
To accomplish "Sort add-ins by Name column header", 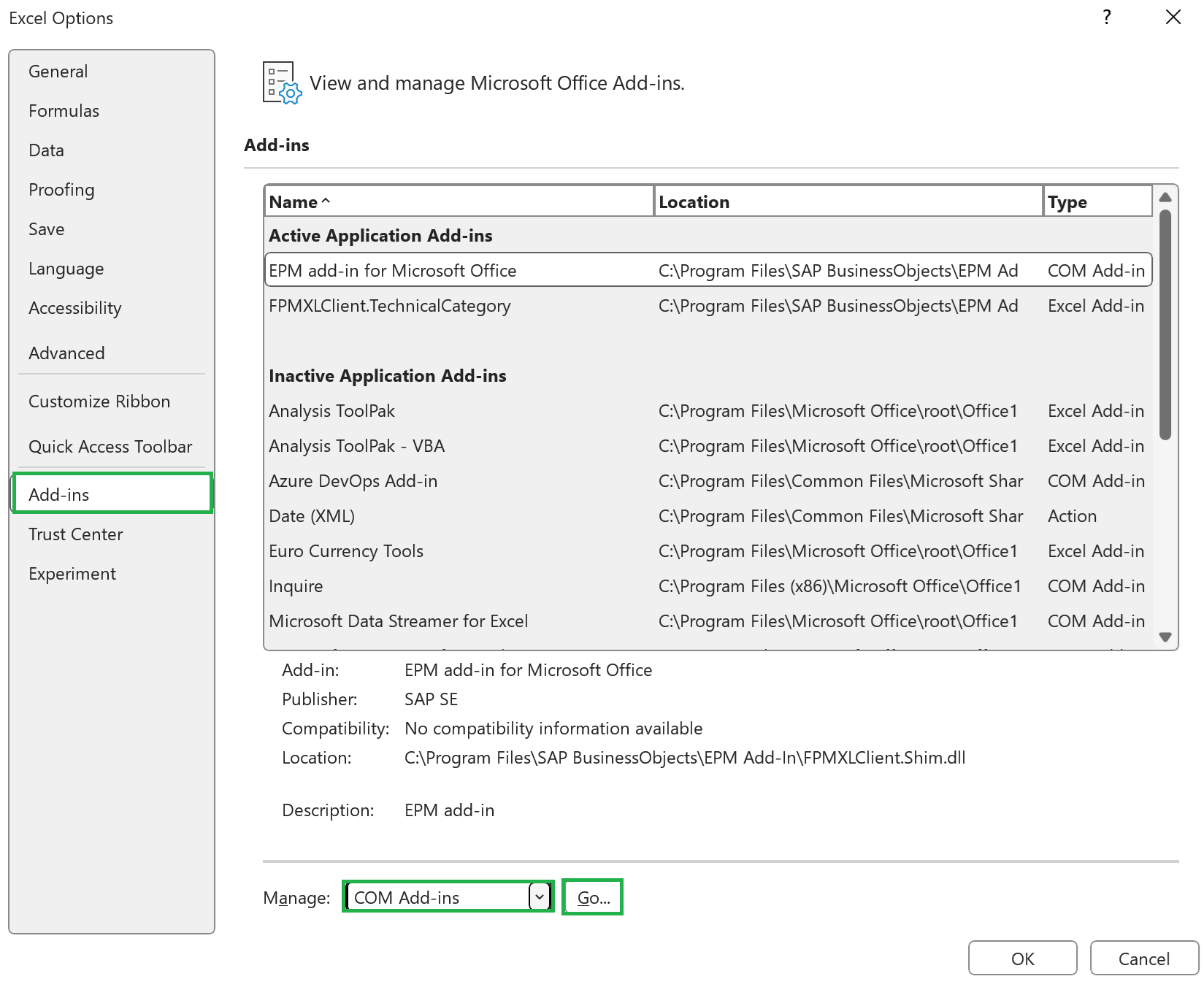I will coord(459,201).
